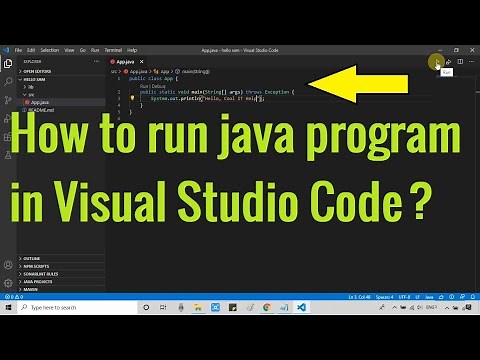Click the Ln 3, Col 48 cursor position
The height and width of the screenshot is (360, 480).
[x=359, y=297]
